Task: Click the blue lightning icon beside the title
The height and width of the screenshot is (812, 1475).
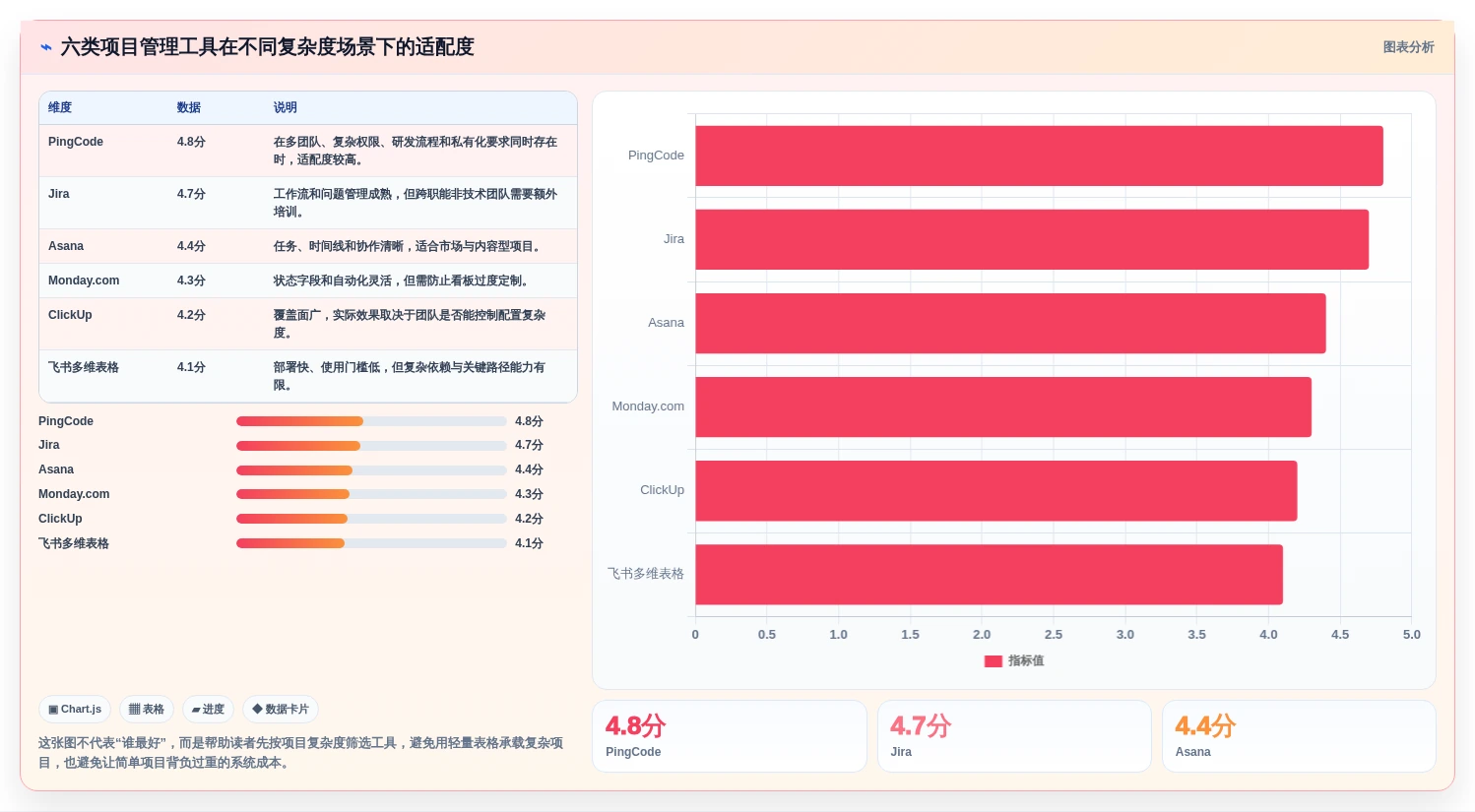Action: point(45,47)
